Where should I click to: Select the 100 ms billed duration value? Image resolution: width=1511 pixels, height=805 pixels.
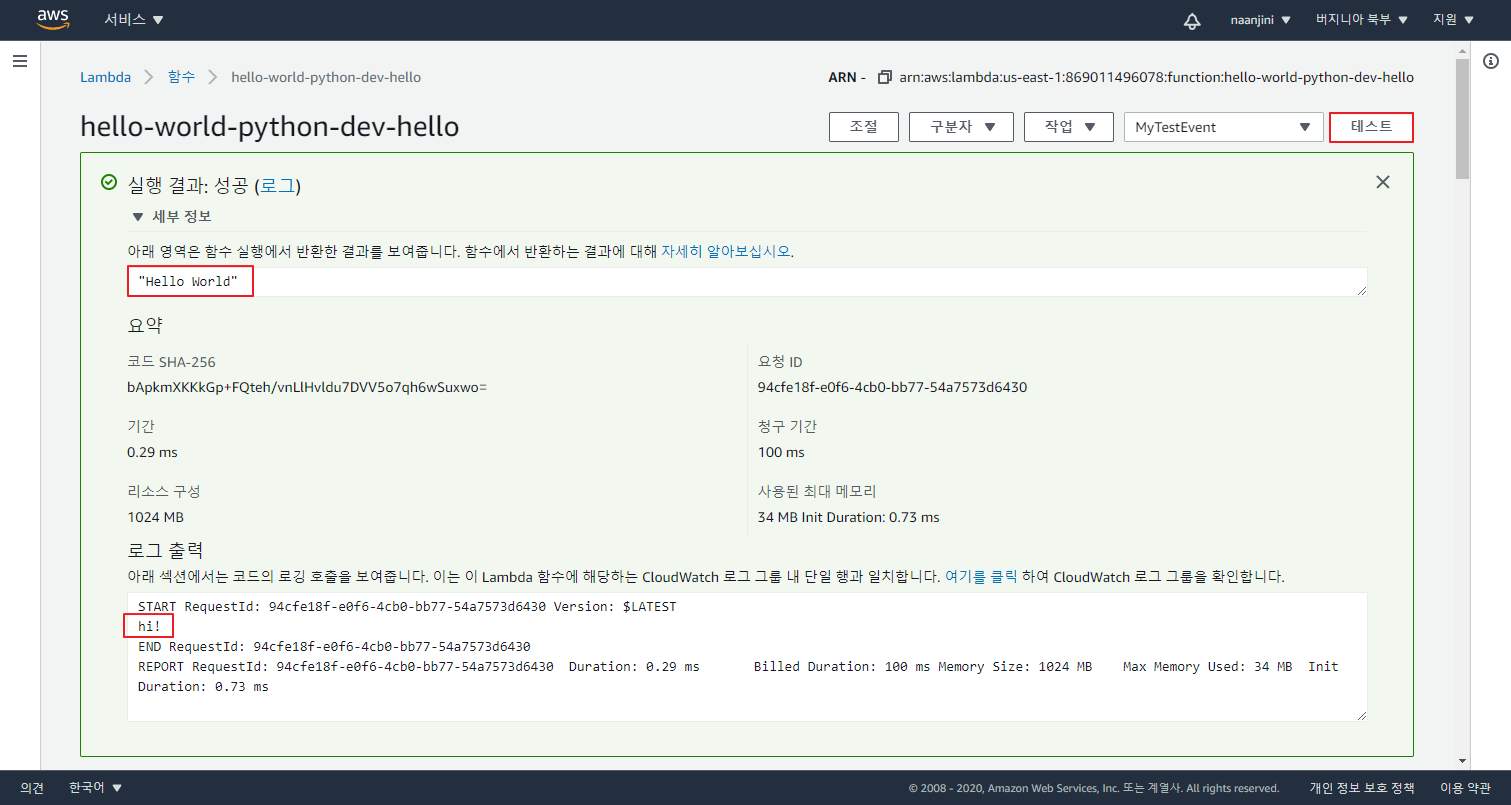pos(781,452)
